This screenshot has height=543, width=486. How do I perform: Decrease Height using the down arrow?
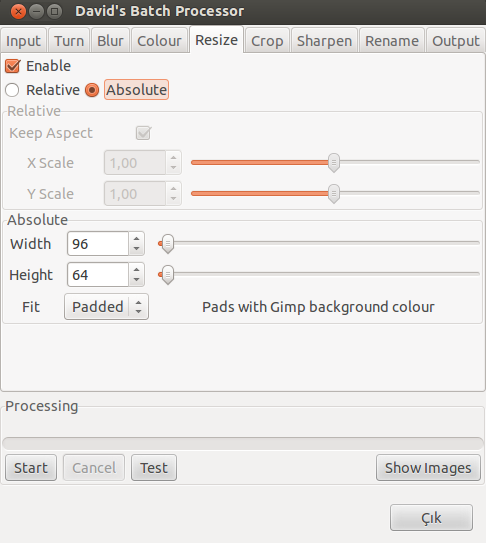(136, 280)
